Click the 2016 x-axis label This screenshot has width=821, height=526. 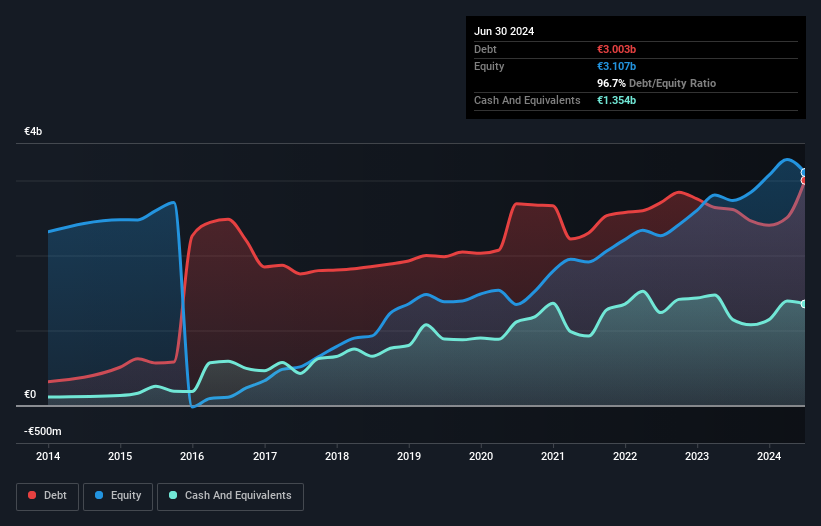(x=192, y=456)
